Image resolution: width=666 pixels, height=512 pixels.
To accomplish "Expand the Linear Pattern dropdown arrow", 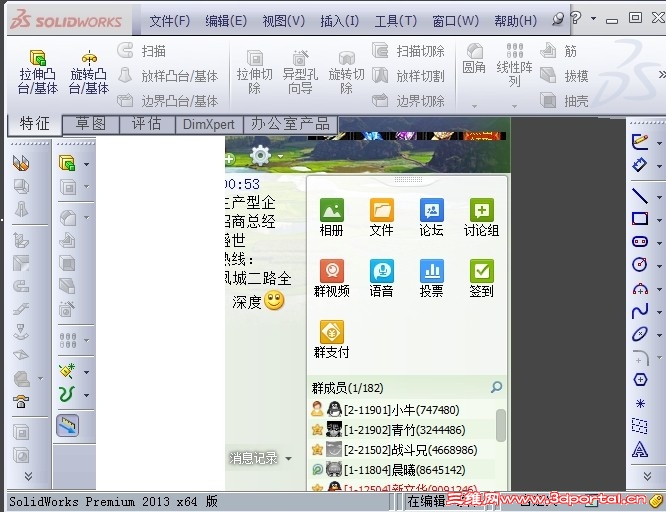I will point(514,106).
